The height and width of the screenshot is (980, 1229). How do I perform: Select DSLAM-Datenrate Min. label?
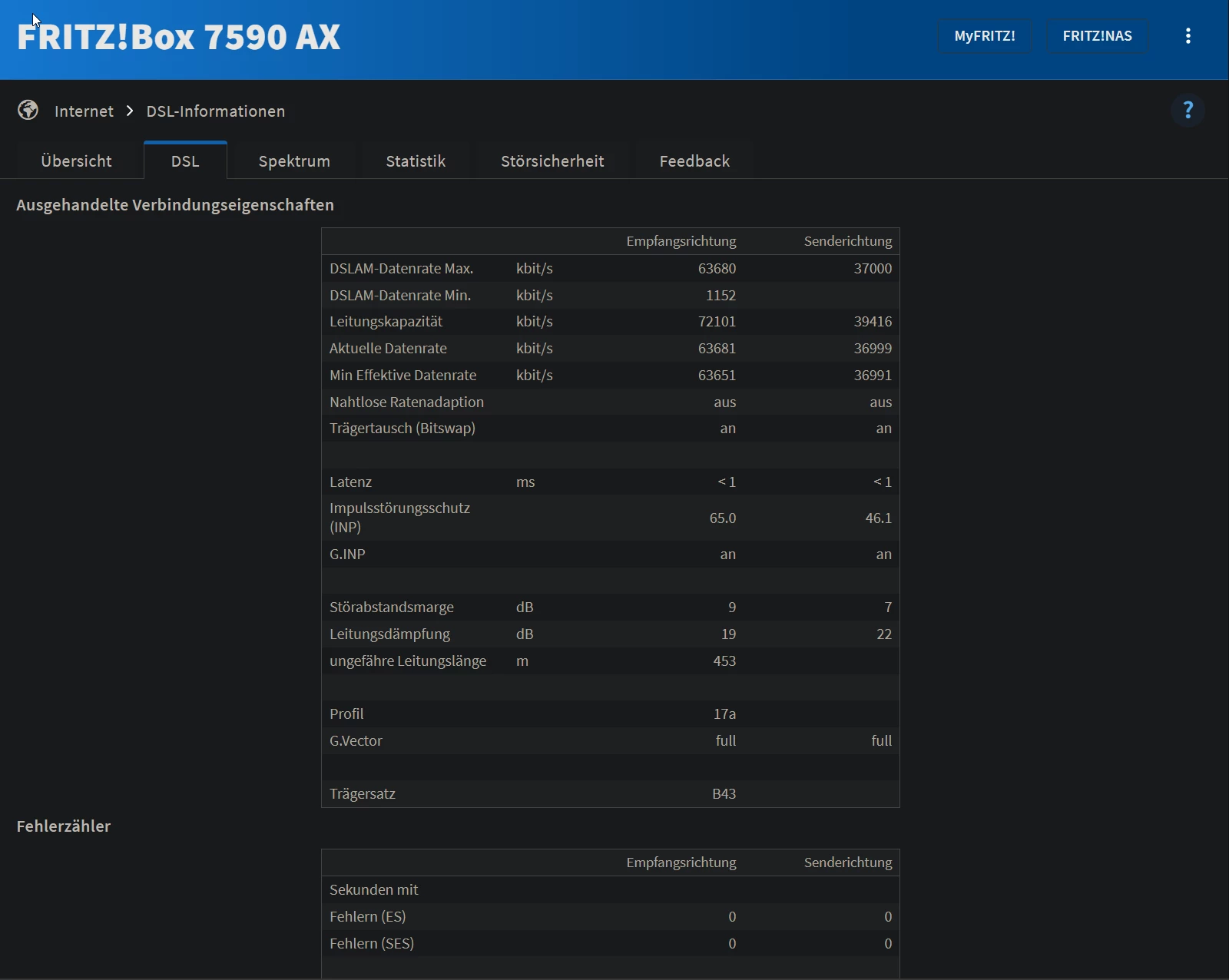(400, 296)
